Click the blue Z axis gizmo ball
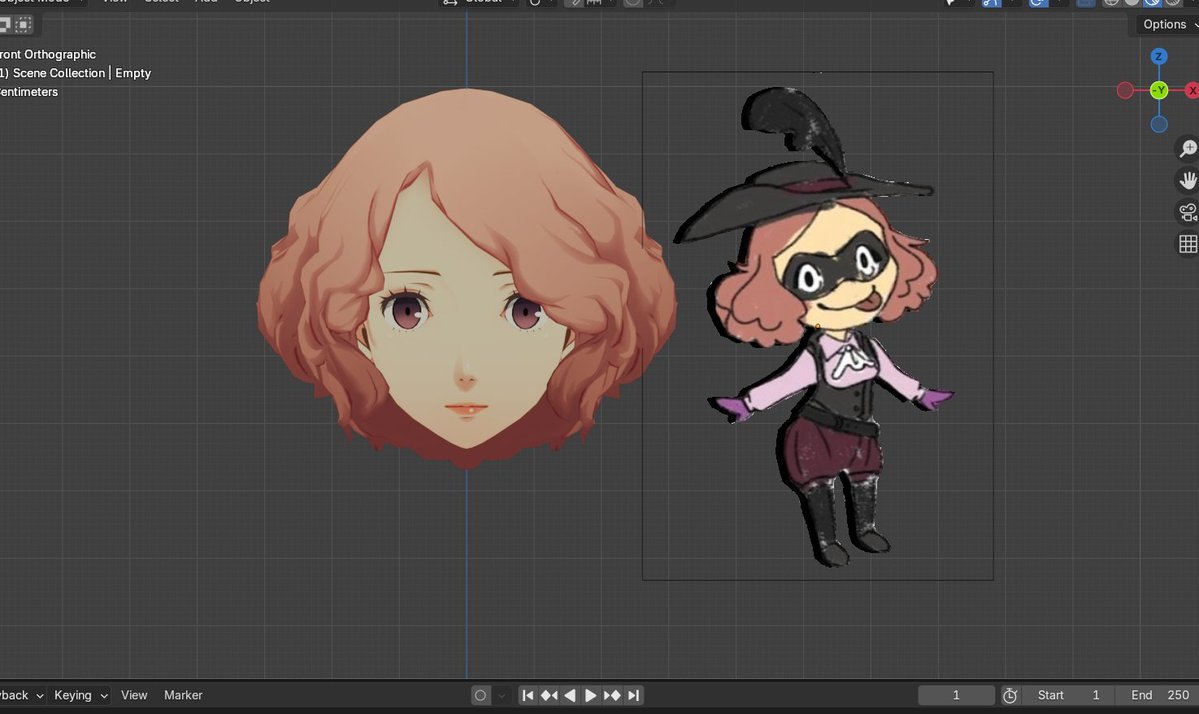The height and width of the screenshot is (714, 1199). point(1158,57)
